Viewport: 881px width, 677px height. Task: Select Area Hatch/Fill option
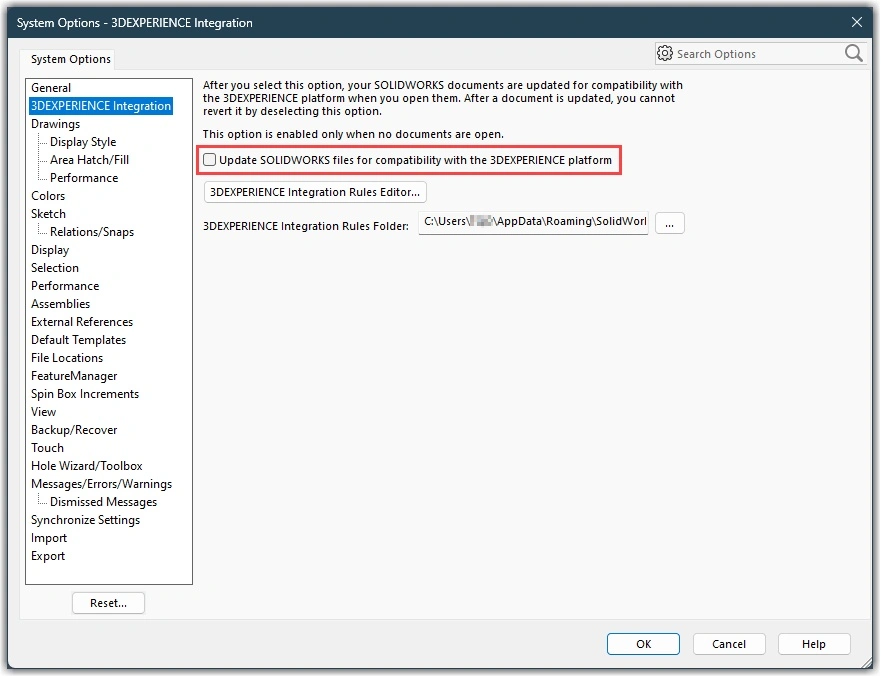pyautogui.click(x=89, y=160)
